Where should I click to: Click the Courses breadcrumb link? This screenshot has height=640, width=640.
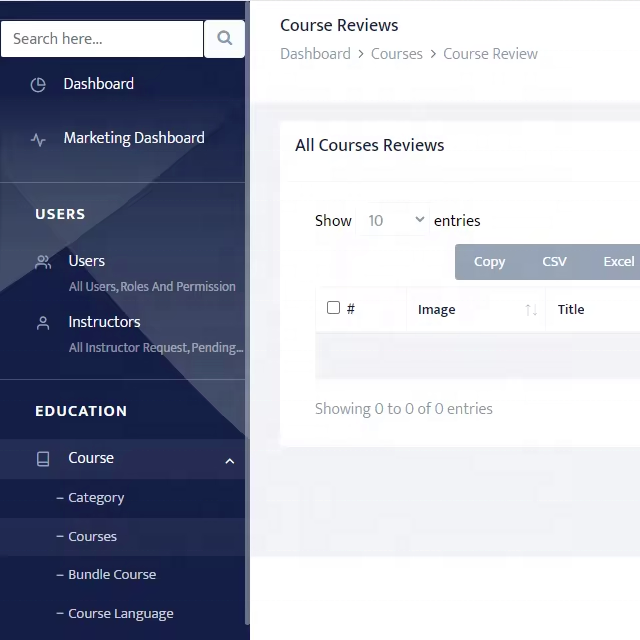pos(396,54)
